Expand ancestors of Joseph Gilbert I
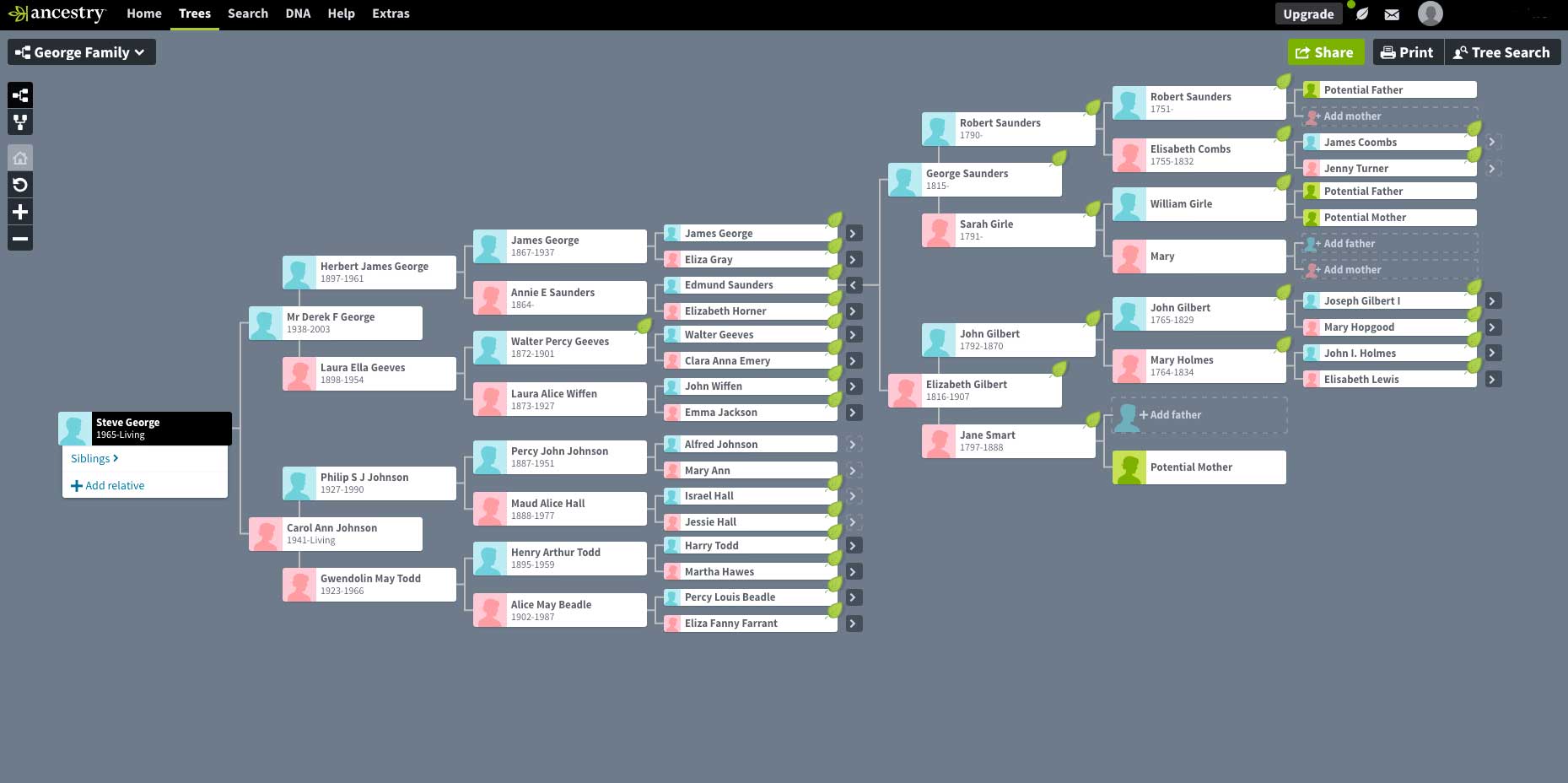The image size is (1568, 783). (x=1492, y=301)
